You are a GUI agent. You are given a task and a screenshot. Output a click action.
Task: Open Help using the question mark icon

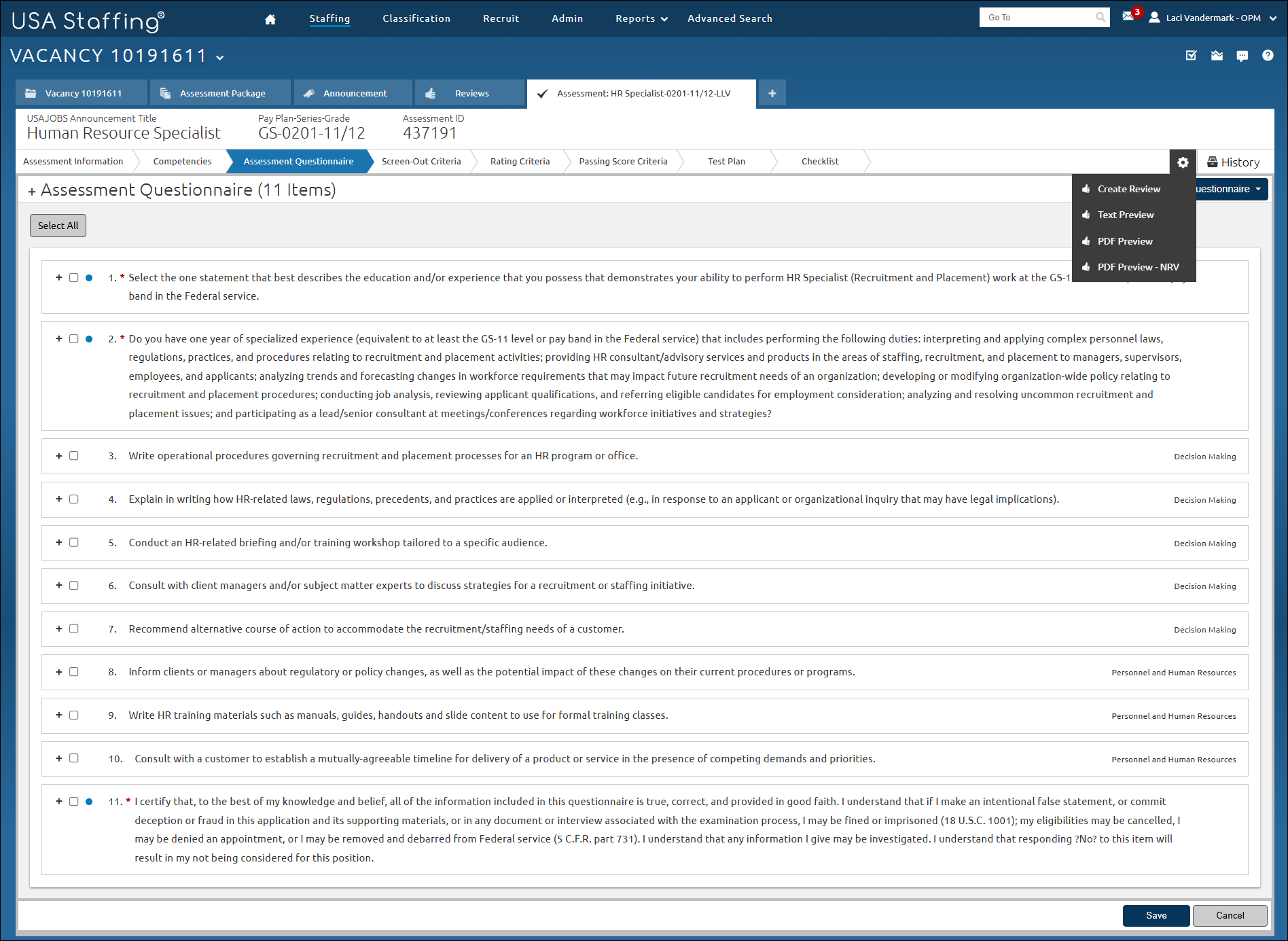click(x=1268, y=56)
